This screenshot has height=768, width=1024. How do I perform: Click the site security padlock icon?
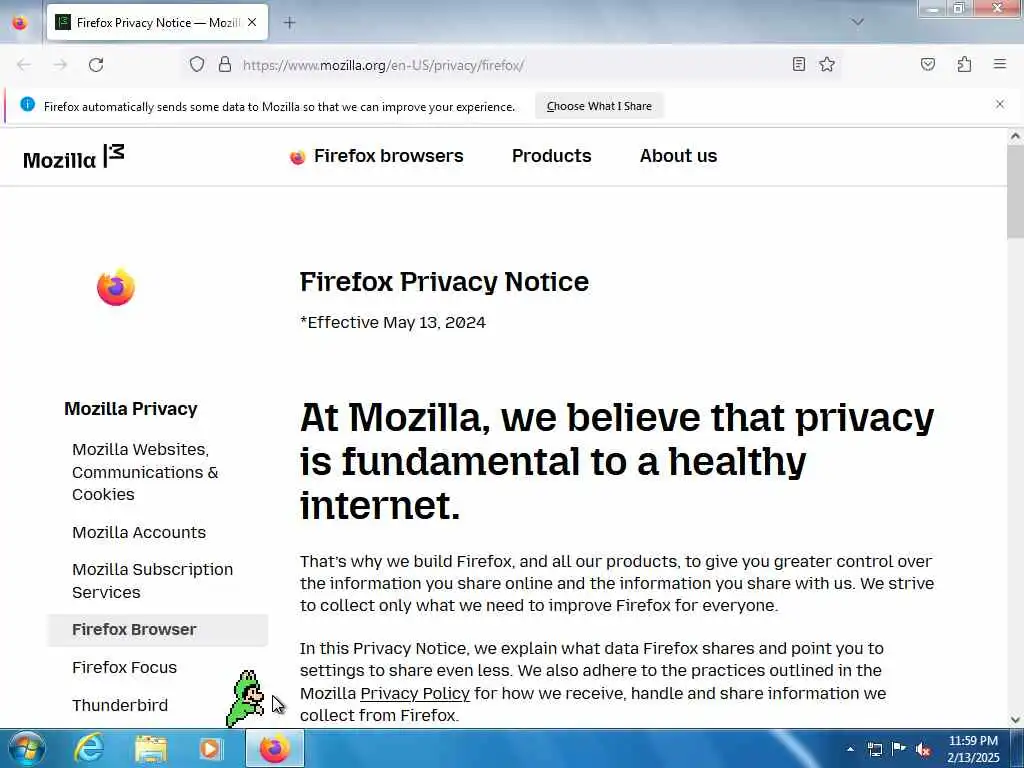click(225, 64)
